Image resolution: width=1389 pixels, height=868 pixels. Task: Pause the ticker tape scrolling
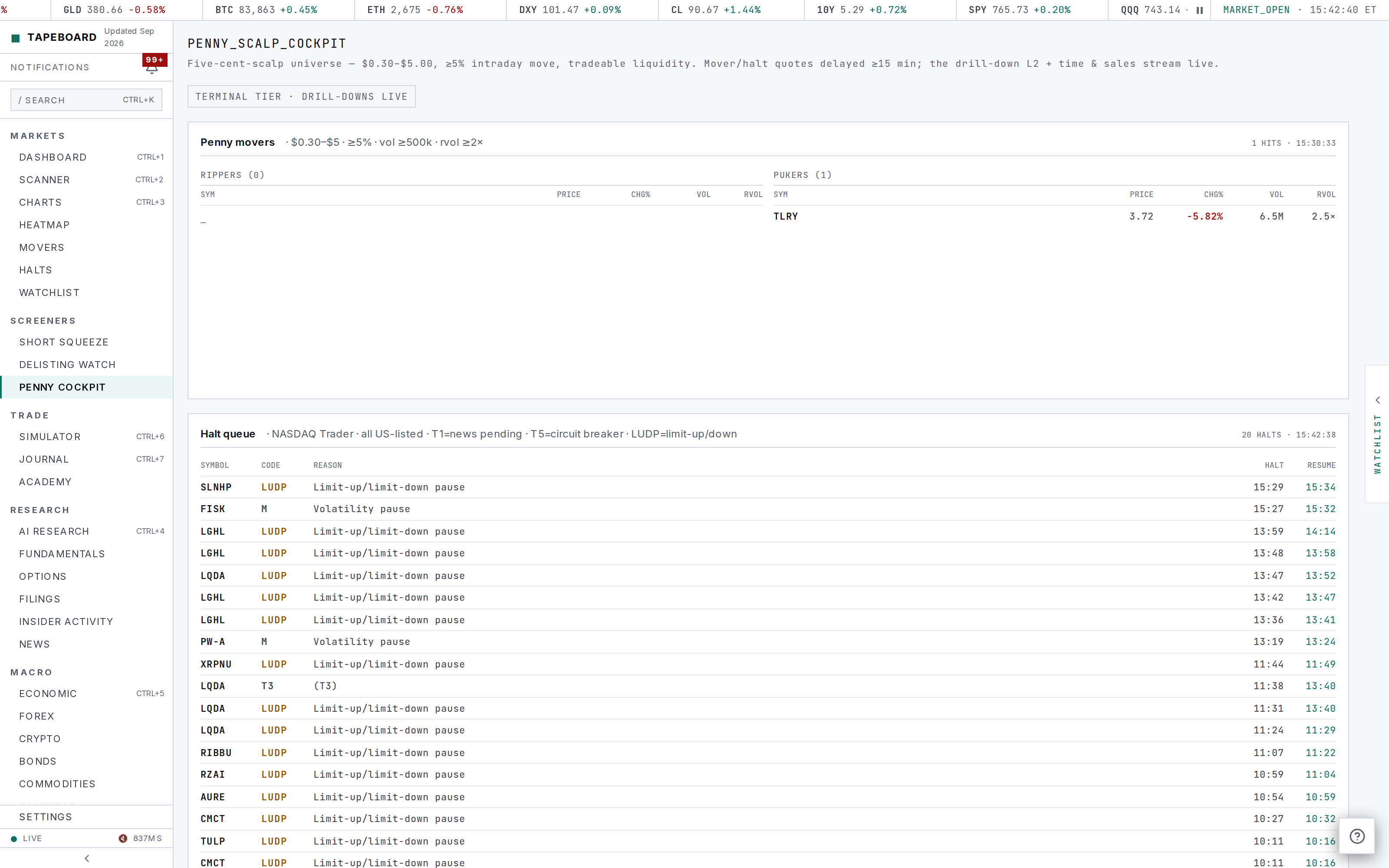1199,10
